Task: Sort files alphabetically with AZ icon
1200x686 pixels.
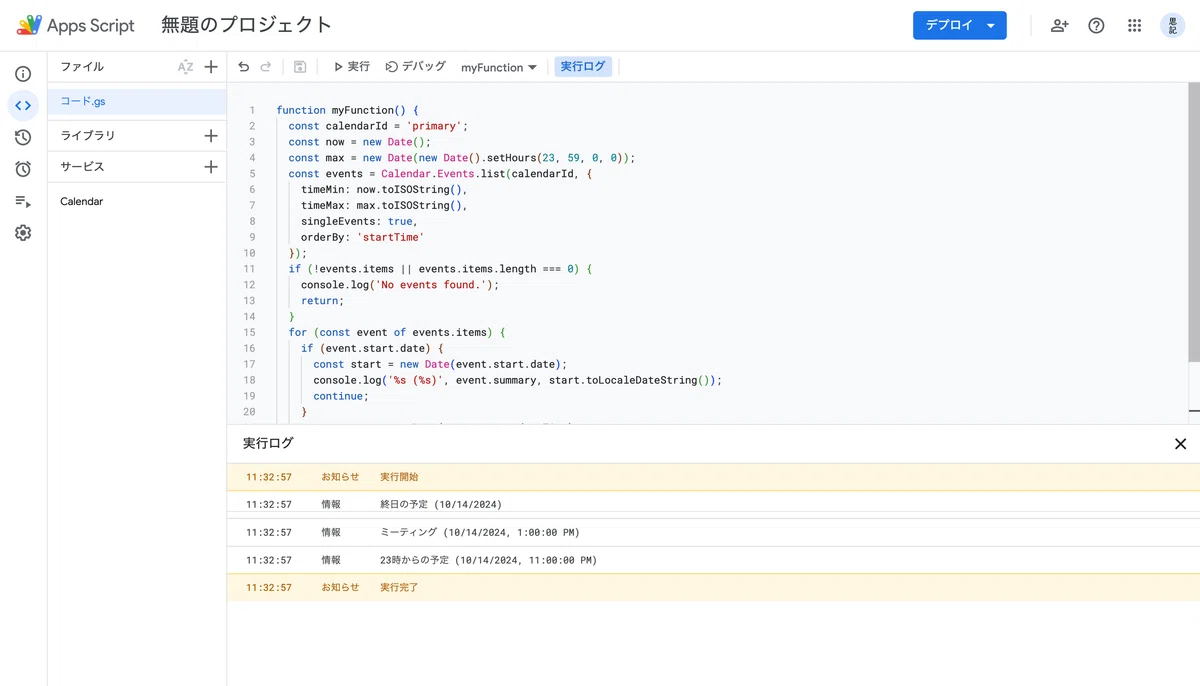Action: (x=185, y=67)
